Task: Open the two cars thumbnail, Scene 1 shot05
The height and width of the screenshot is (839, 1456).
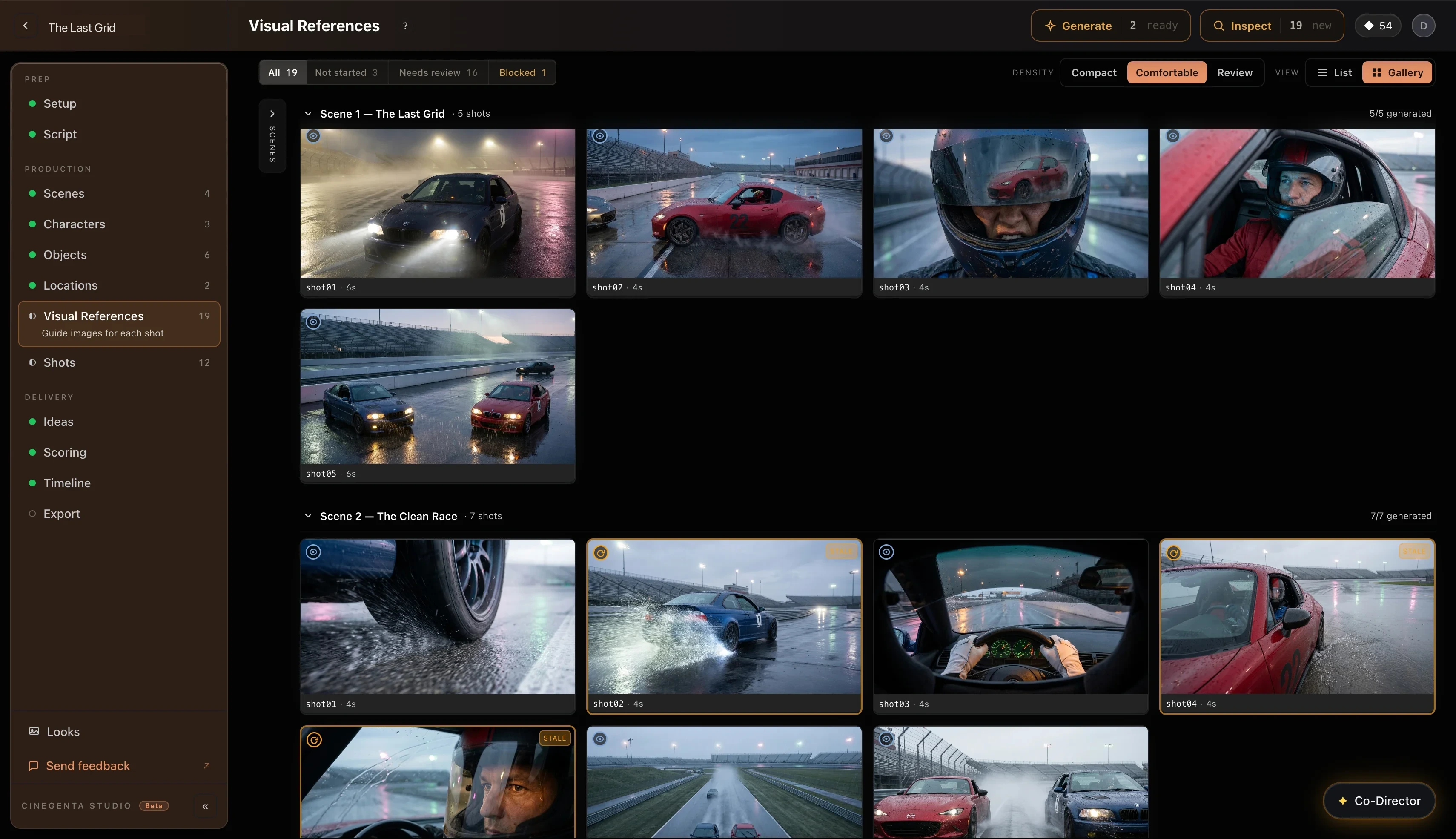Action: tap(438, 387)
